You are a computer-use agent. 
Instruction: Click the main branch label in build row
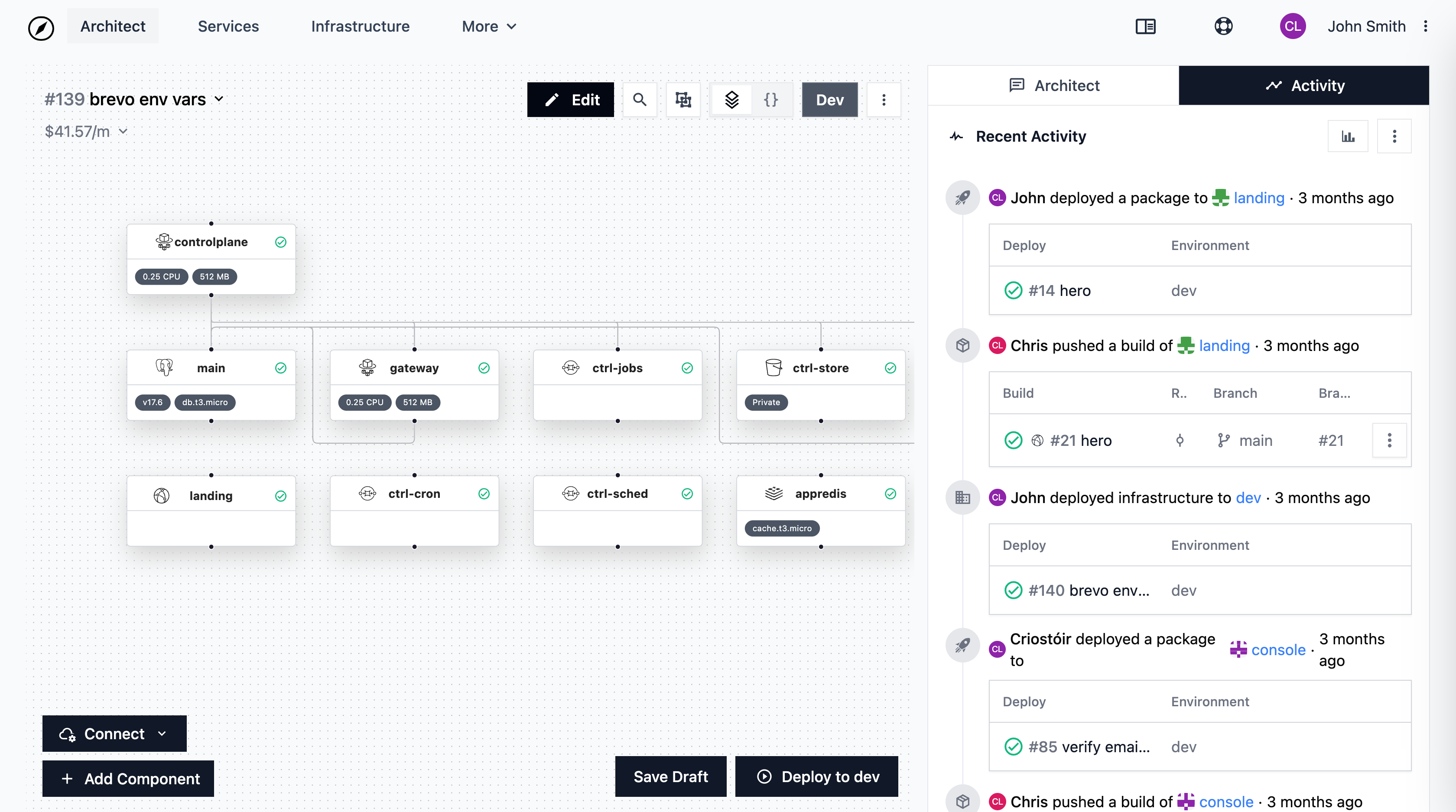click(1255, 441)
